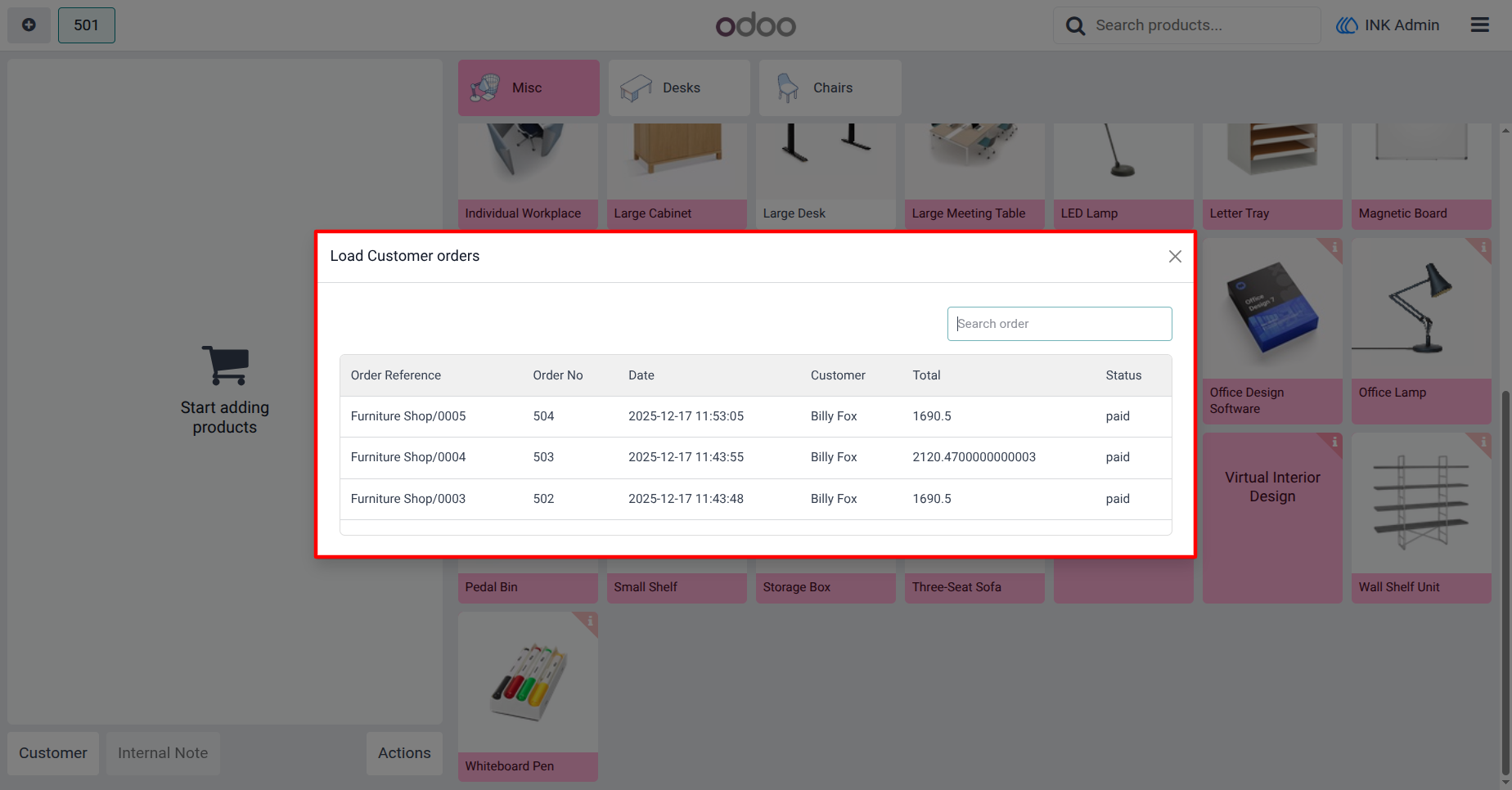Open info icon on Wall Shelf Unit
This screenshot has height=790, width=1512.
1483,442
